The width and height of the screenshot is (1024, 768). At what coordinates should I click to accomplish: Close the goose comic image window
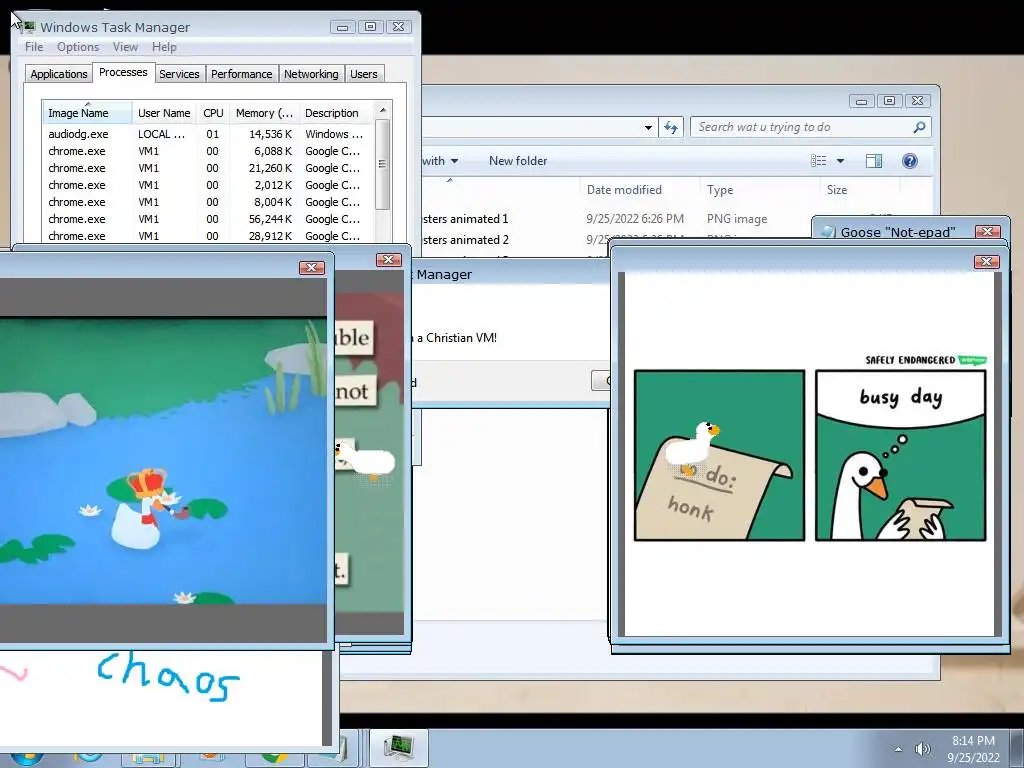pos(986,262)
